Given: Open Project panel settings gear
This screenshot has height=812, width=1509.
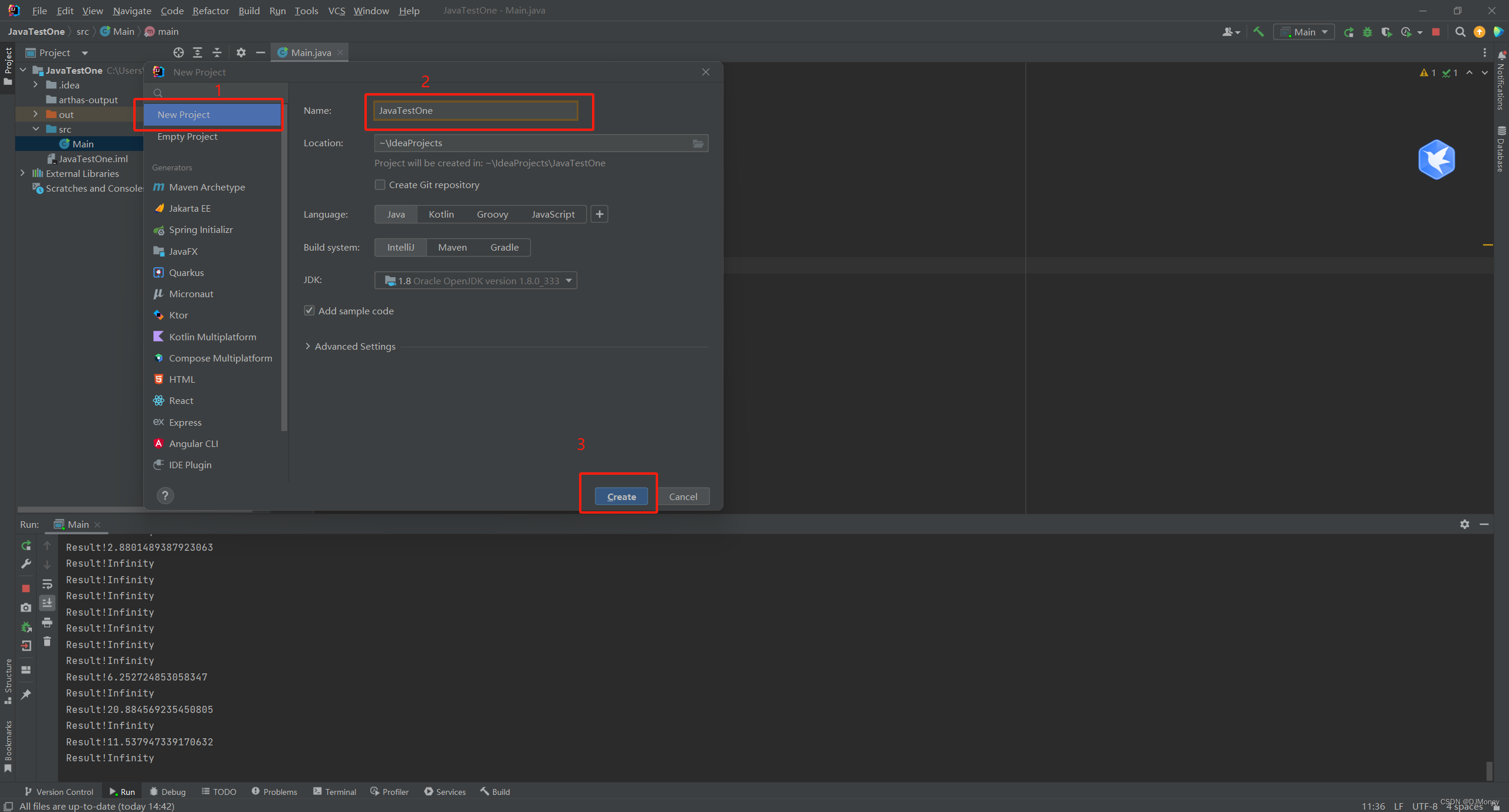Looking at the screenshot, I should (x=241, y=52).
